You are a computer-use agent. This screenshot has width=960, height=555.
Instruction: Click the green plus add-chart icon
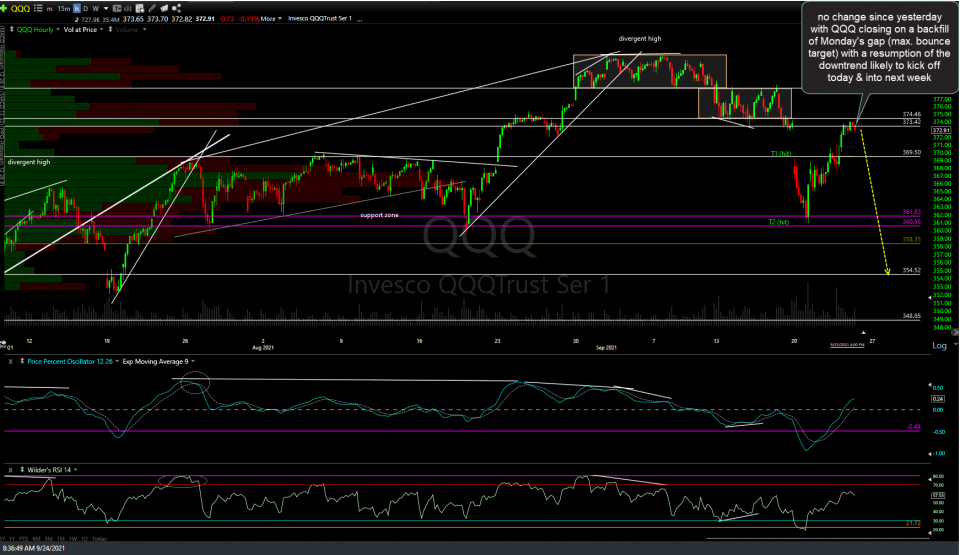4,9
